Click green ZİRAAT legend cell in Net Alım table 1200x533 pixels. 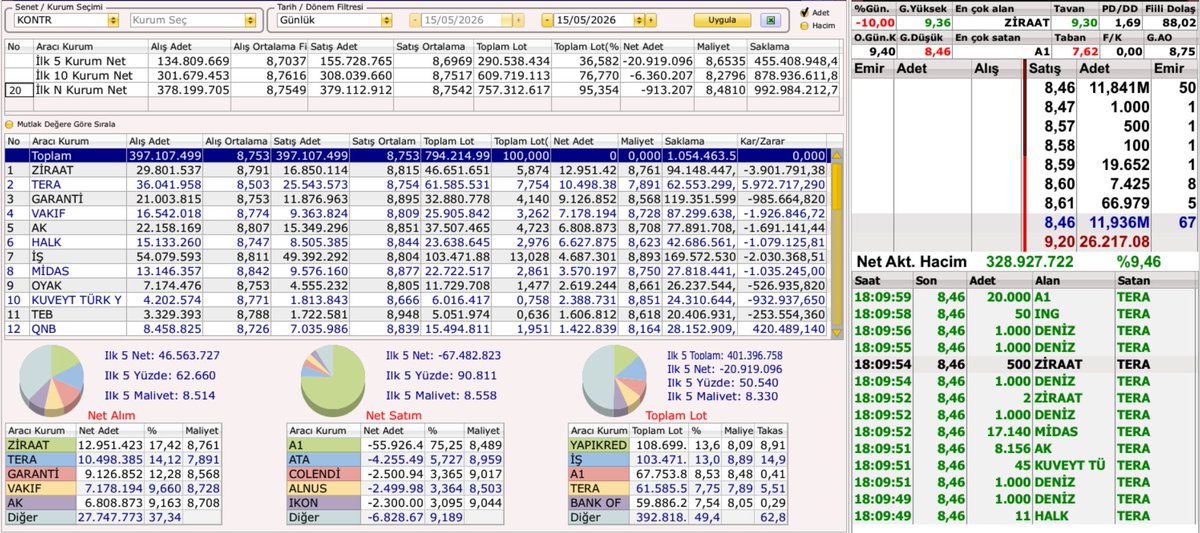[40, 444]
